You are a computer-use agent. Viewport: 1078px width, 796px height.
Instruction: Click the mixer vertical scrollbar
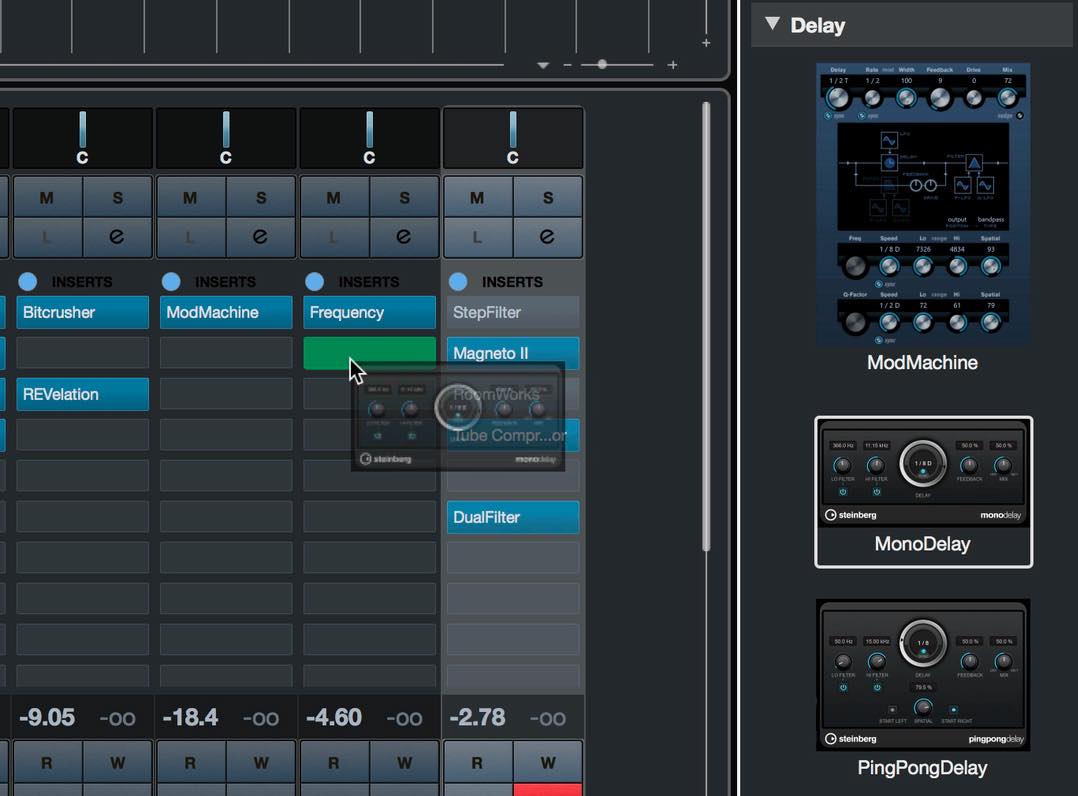click(706, 327)
